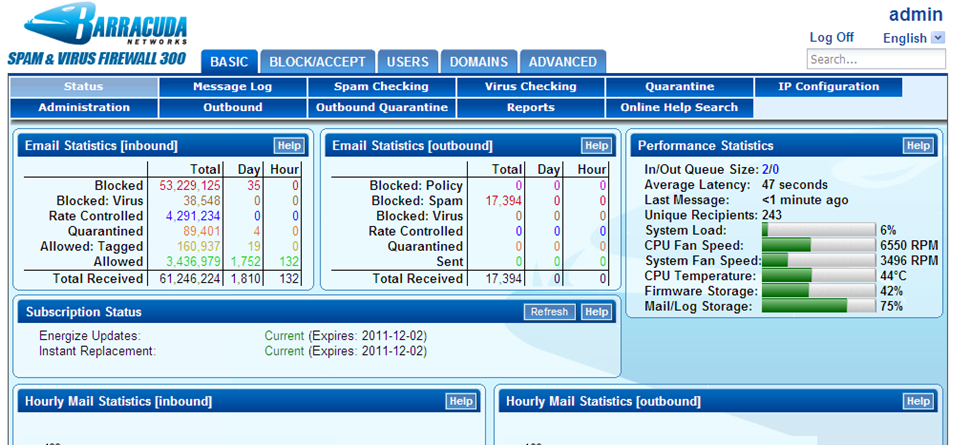Viewport: 964px width, 445px height.
Task: Expand the English language dropdown
Action: (937, 38)
